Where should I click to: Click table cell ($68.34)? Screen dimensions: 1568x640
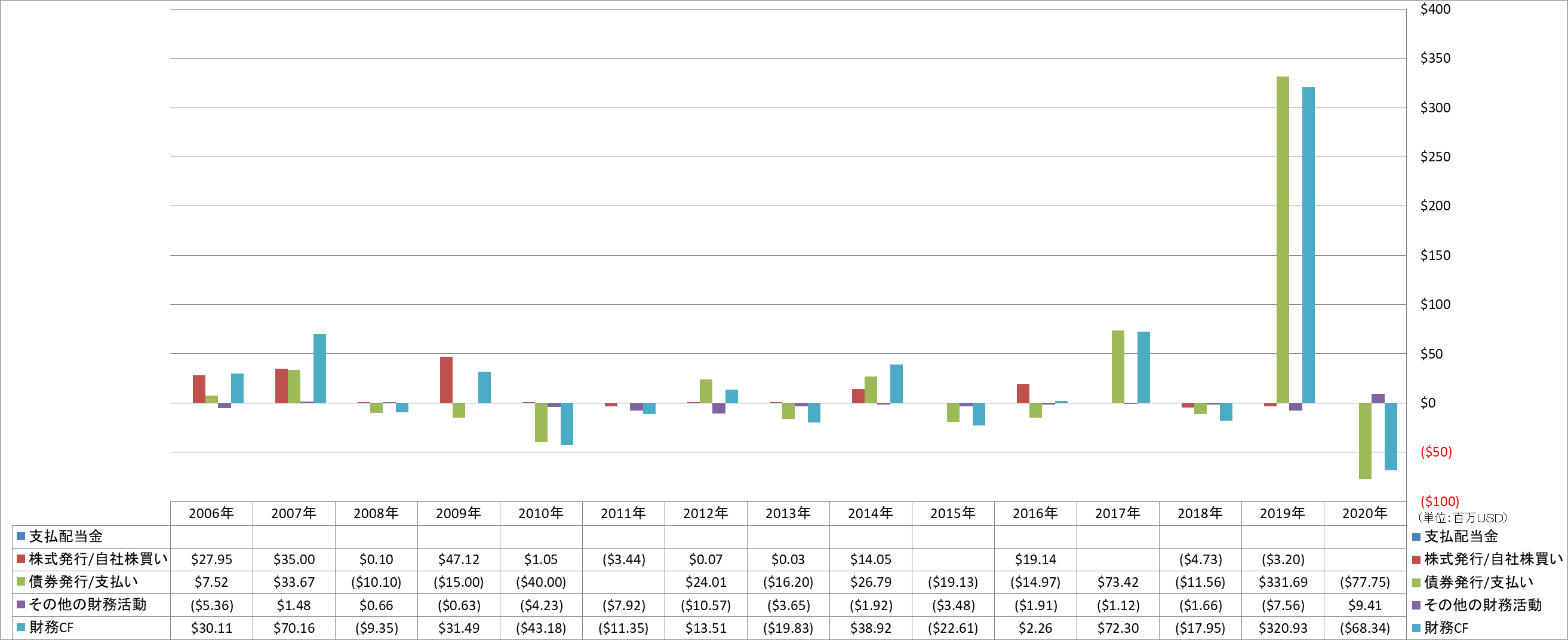[1365, 628]
